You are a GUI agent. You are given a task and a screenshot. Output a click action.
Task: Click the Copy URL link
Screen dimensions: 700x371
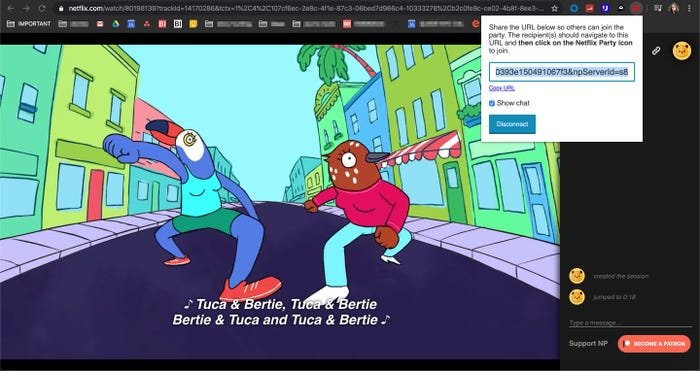[x=501, y=88]
